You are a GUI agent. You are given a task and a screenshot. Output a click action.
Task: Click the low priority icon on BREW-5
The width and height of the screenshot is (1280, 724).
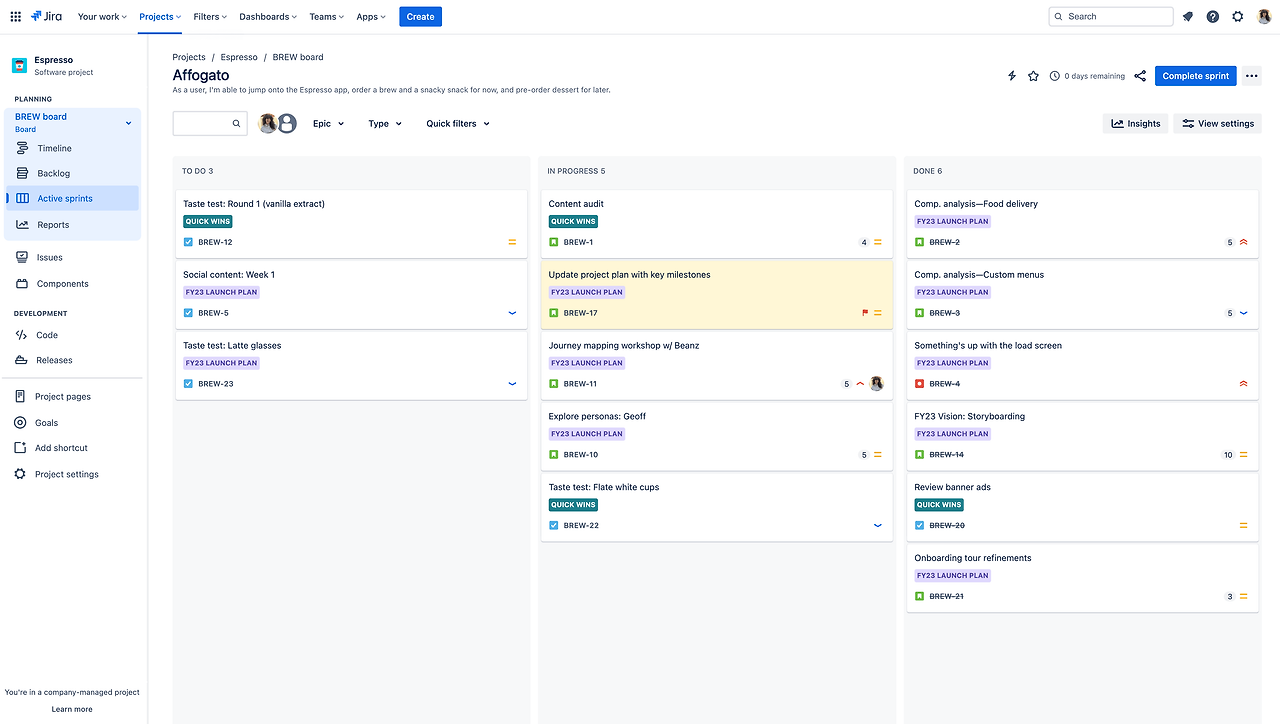pos(513,313)
